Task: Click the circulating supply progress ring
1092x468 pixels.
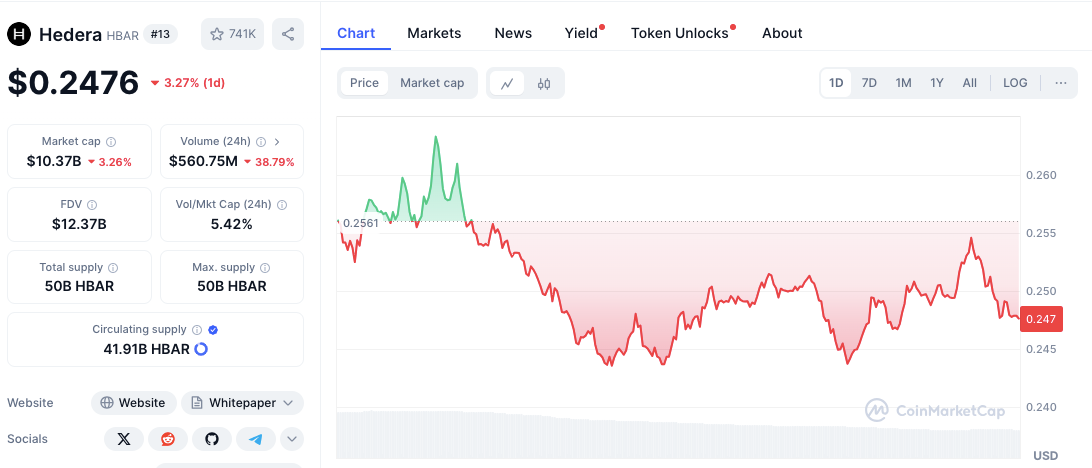Action: click(201, 349)
